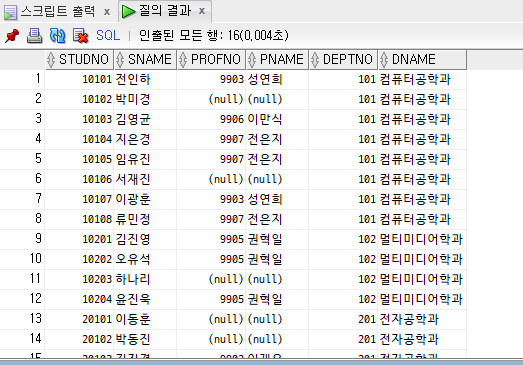Click sort arrows icon on DNAME header
The height and width of the screenshot is (365, 523).
384,60
